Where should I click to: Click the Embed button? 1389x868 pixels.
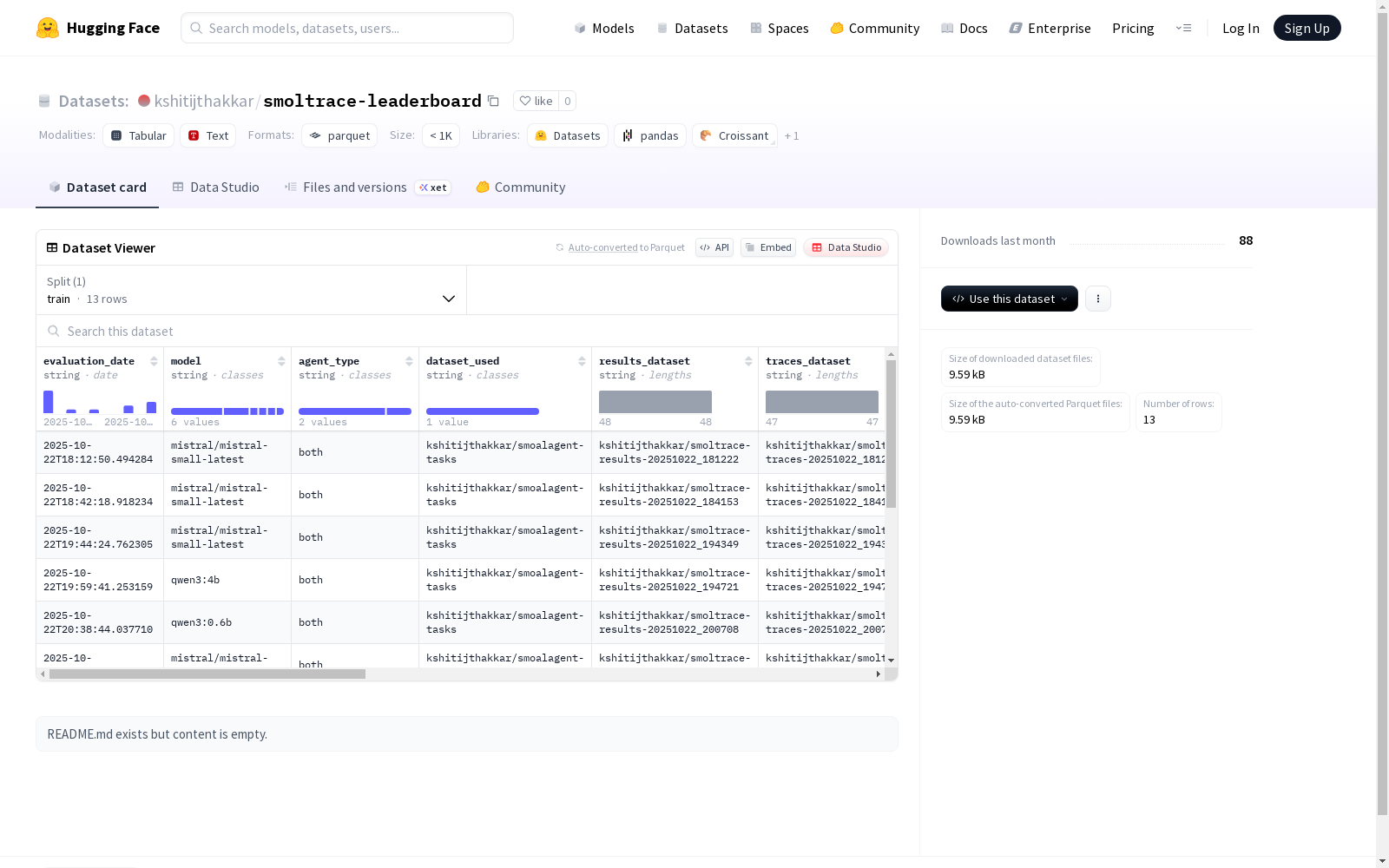768,247
